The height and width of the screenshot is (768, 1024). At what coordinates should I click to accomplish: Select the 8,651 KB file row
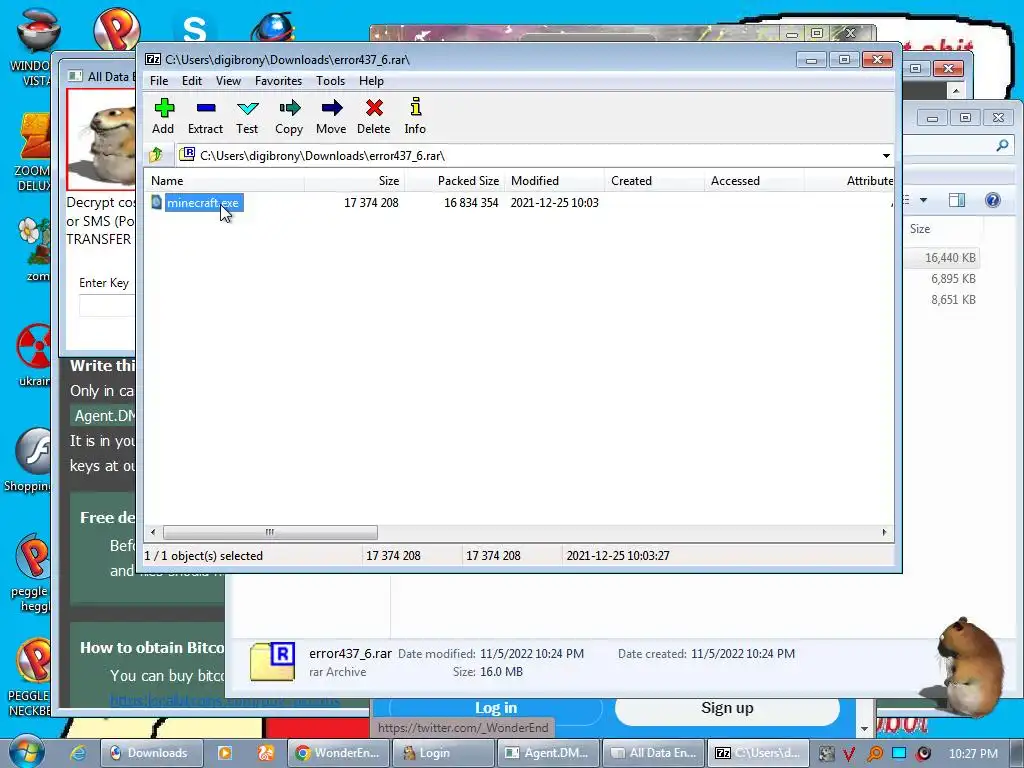click(942, 300)
